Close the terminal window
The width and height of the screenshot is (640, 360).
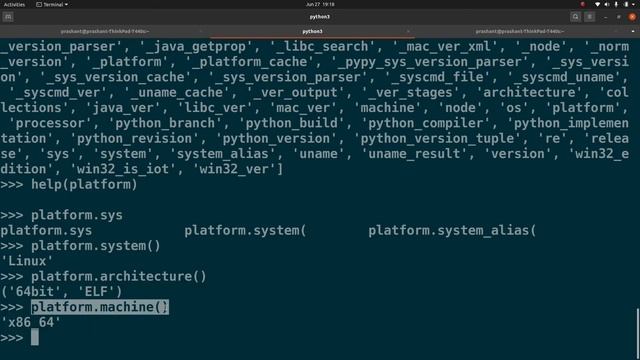pyautogui.click(x=632, y=17)
